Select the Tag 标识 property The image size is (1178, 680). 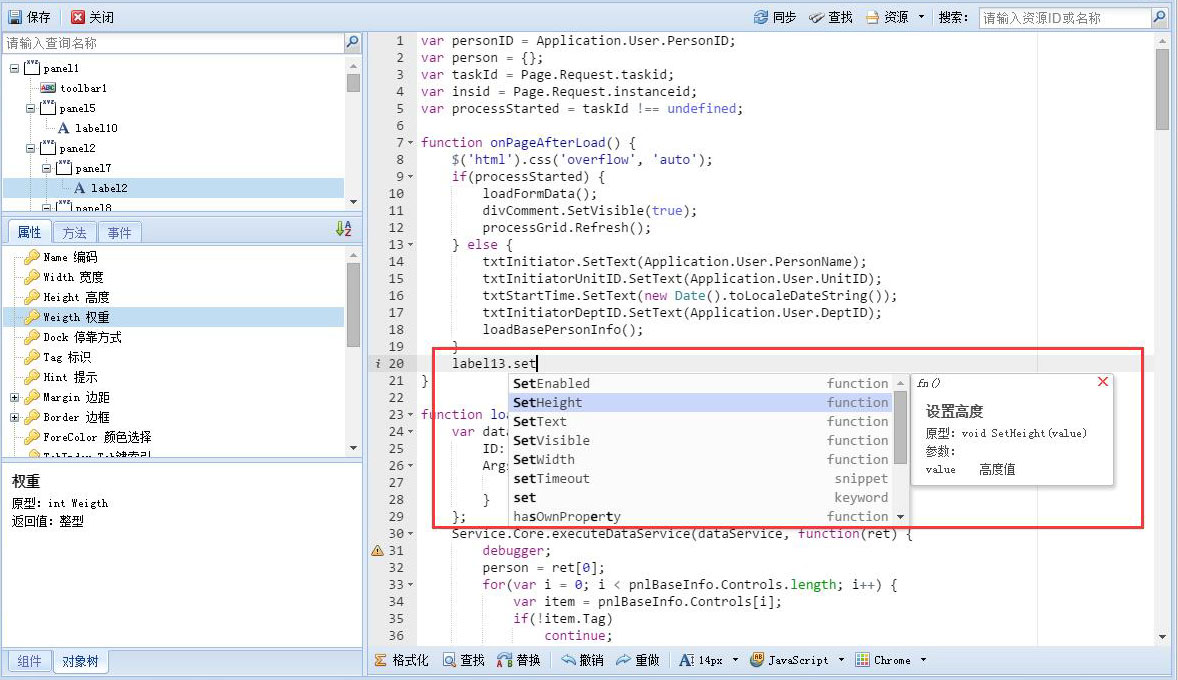67,358
